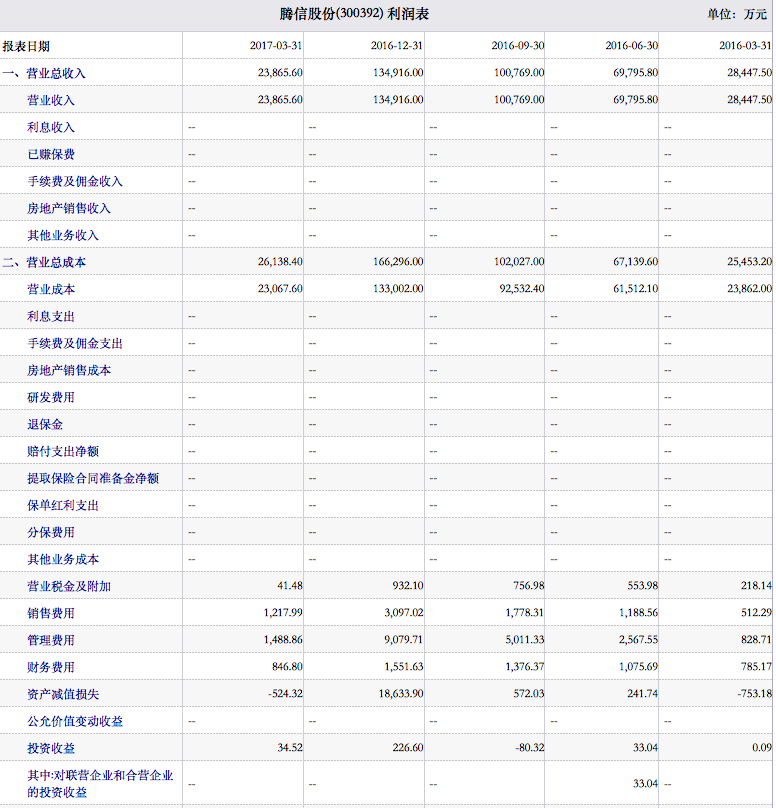Click 提取保险合同准备金净额 label
The image size is (776, 808).
[x=93, y=478]
